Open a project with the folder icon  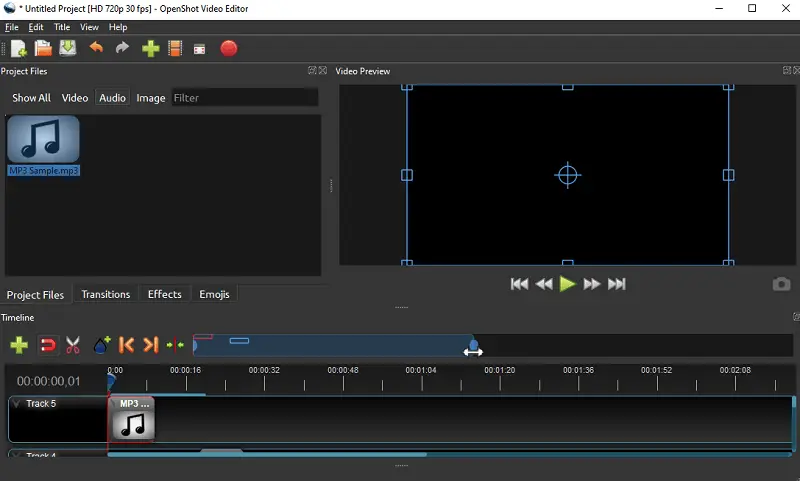43,48
